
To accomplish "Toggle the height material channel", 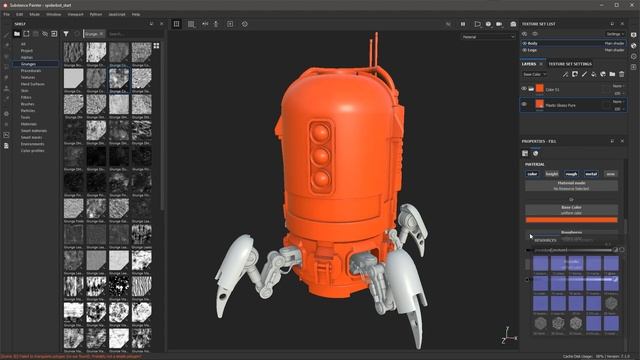I will click(x=552, y=174).
